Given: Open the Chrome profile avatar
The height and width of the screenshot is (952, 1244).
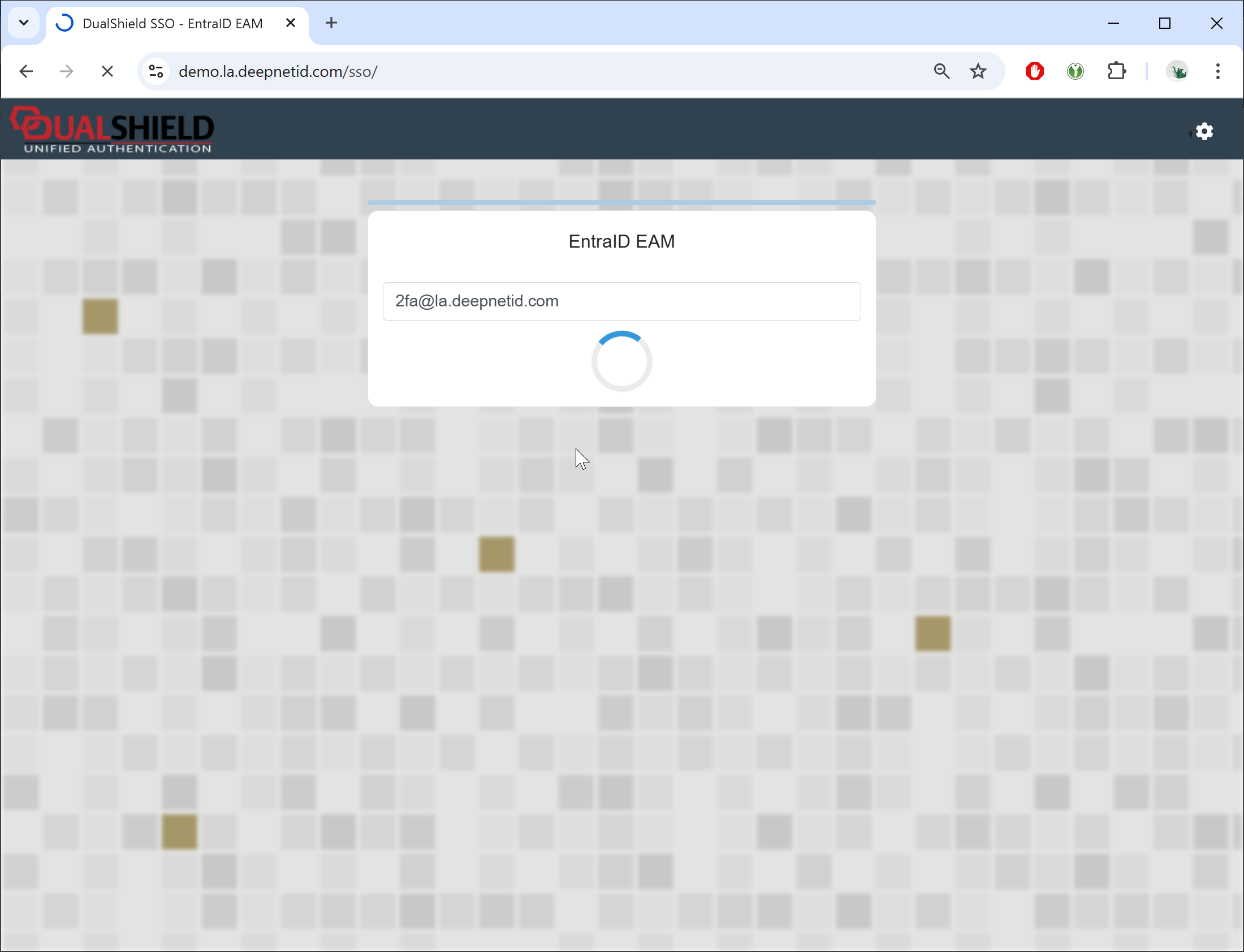Looking at the screenshot, I should click(1177, 71).
